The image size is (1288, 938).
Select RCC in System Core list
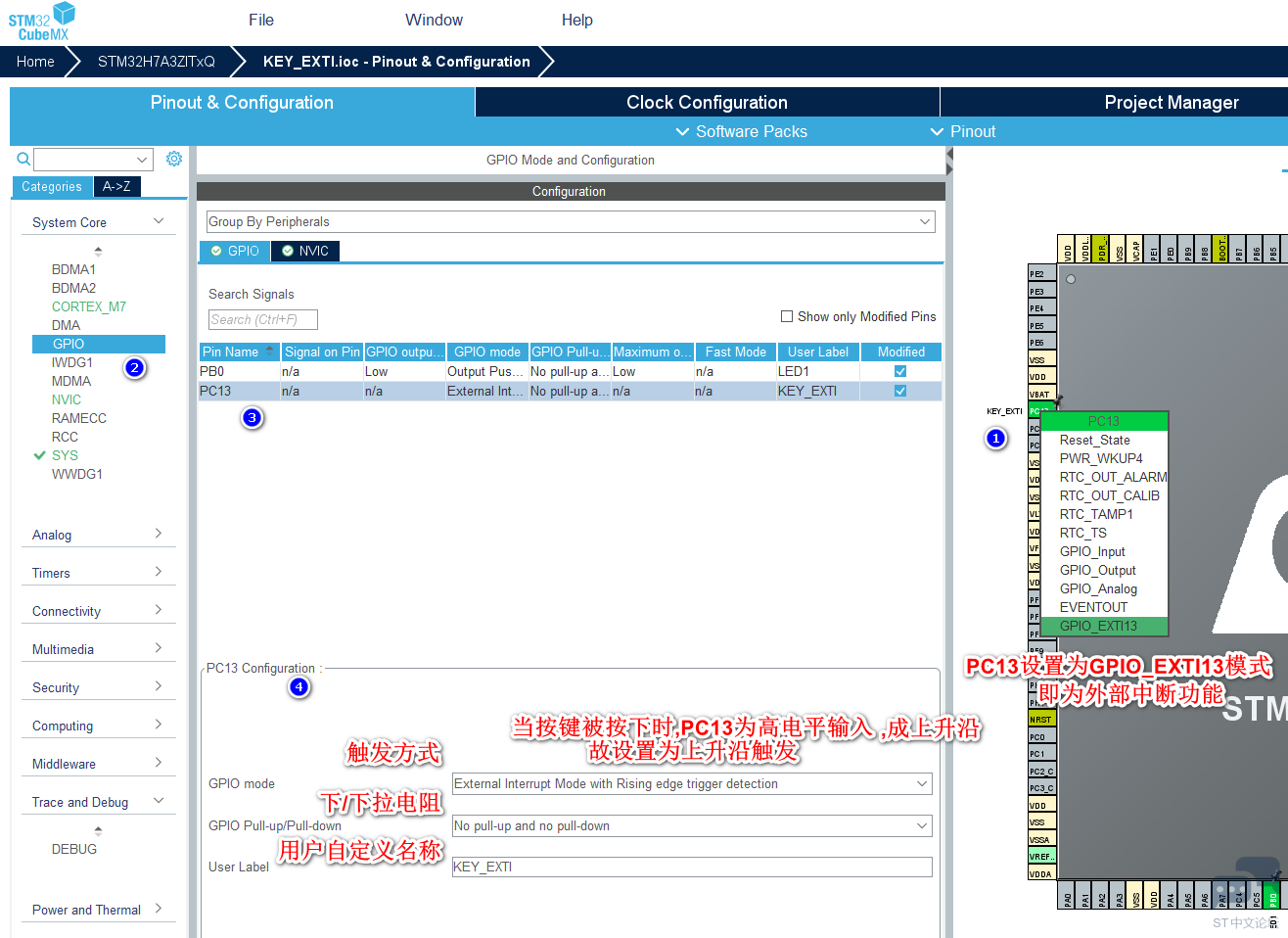tap(65, 437)
